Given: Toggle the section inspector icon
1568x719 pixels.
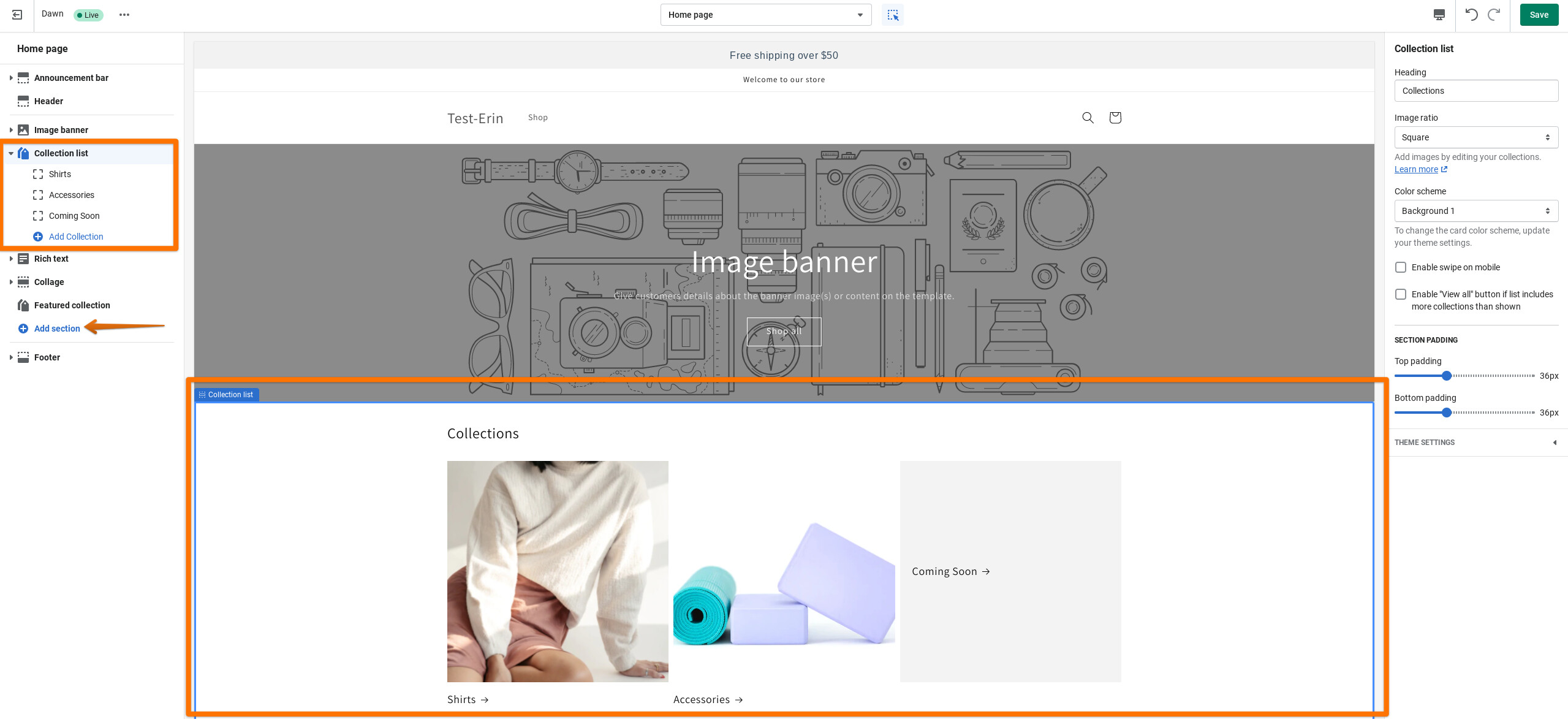Looking at the screenshot, I should (x=893, y=15).
